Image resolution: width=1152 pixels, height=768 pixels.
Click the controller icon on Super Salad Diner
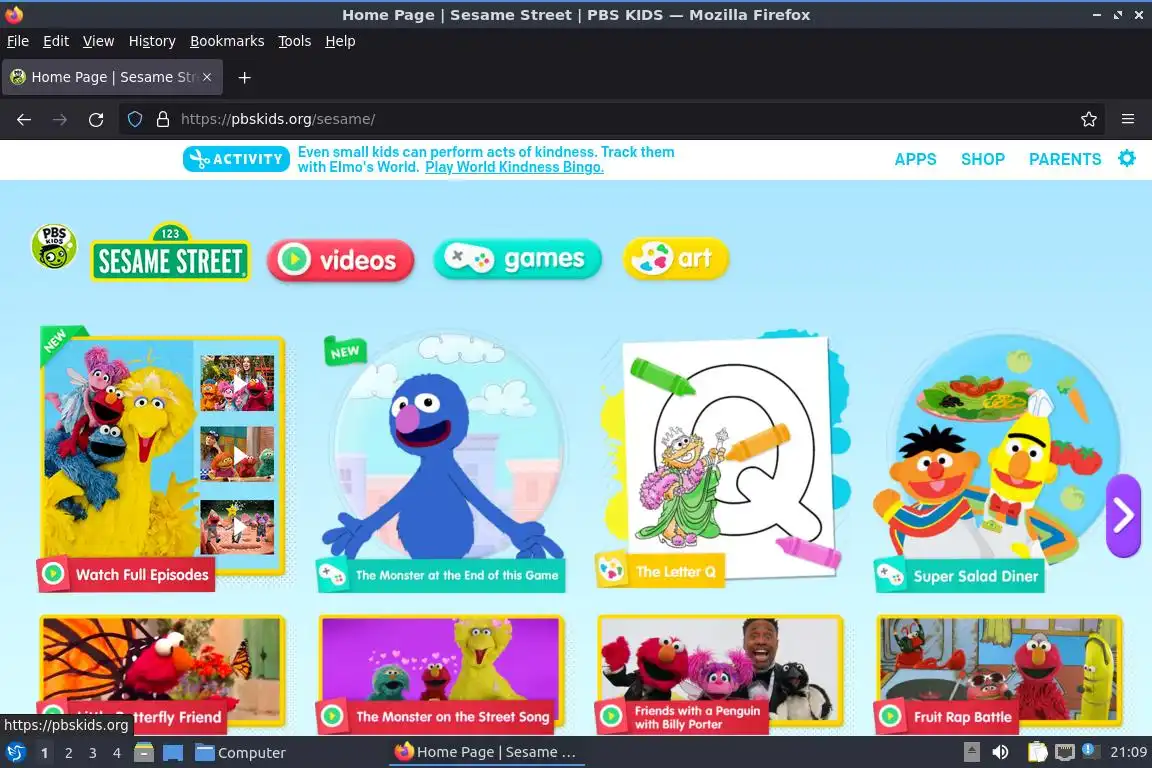[x=891, y=575]
